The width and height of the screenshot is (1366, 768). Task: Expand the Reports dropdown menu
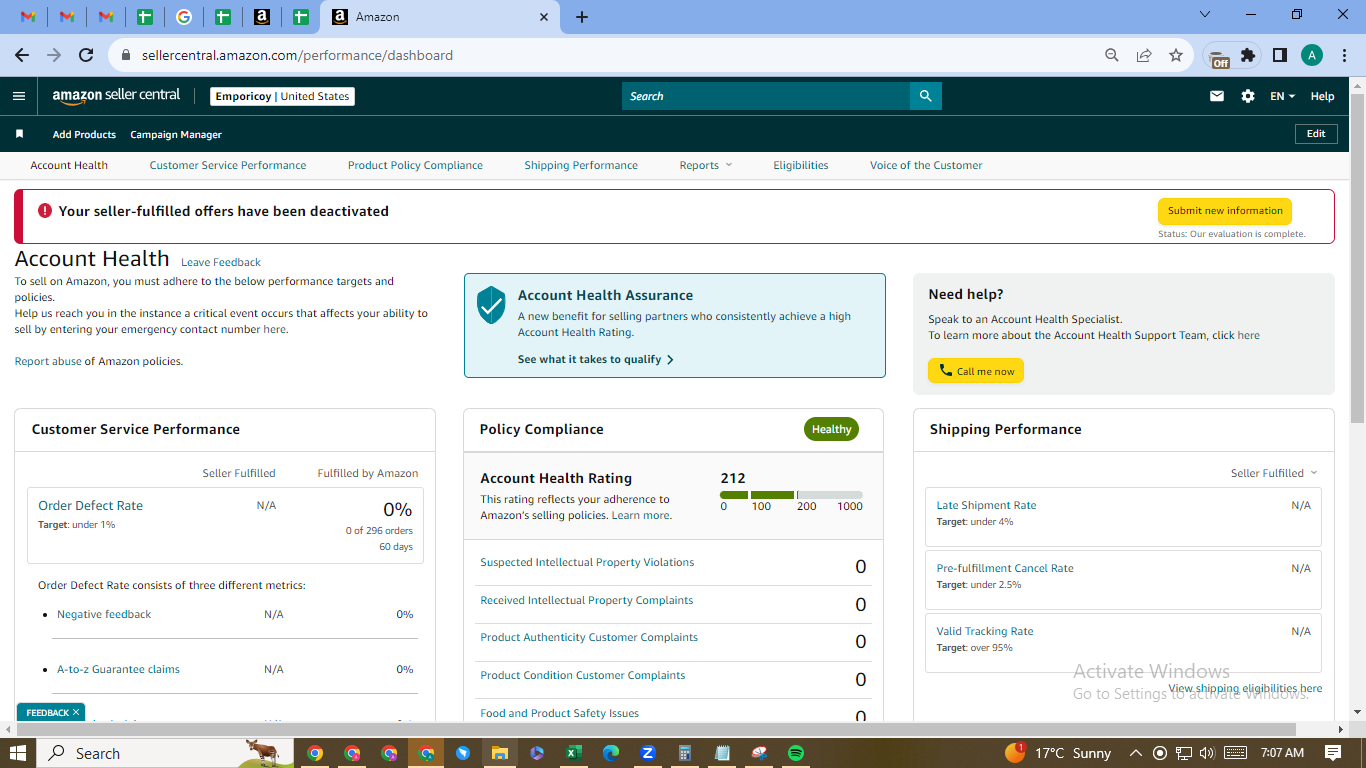click(706, 165)
